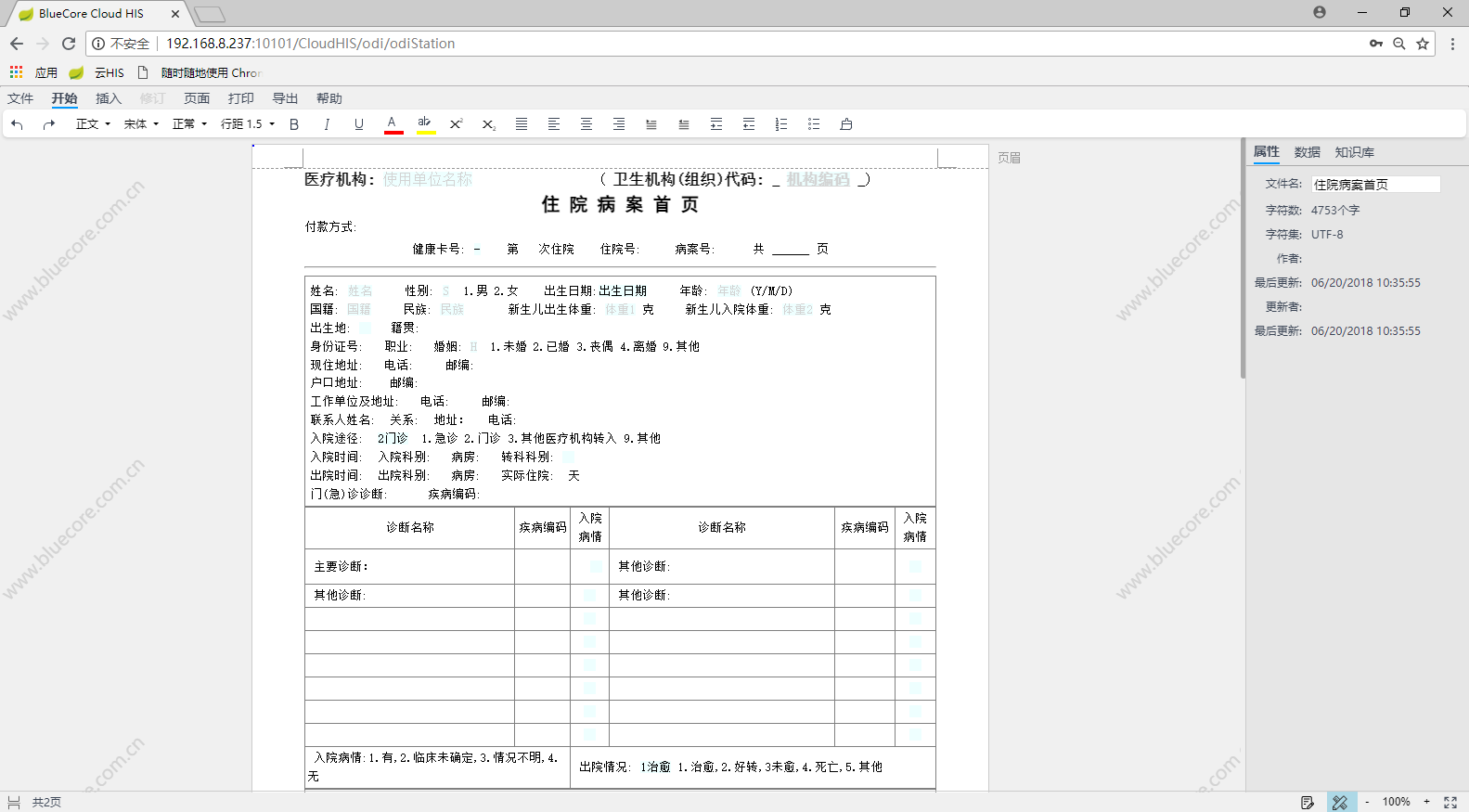Toggle bold formatting
1469x812 pixels.
pos(294,124)
